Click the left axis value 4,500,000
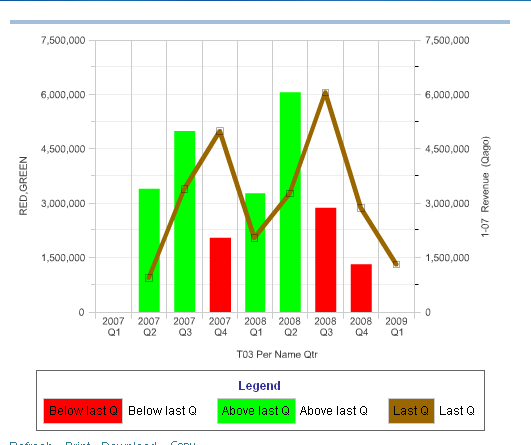The image size is (531, 445). tap(63, 149)
